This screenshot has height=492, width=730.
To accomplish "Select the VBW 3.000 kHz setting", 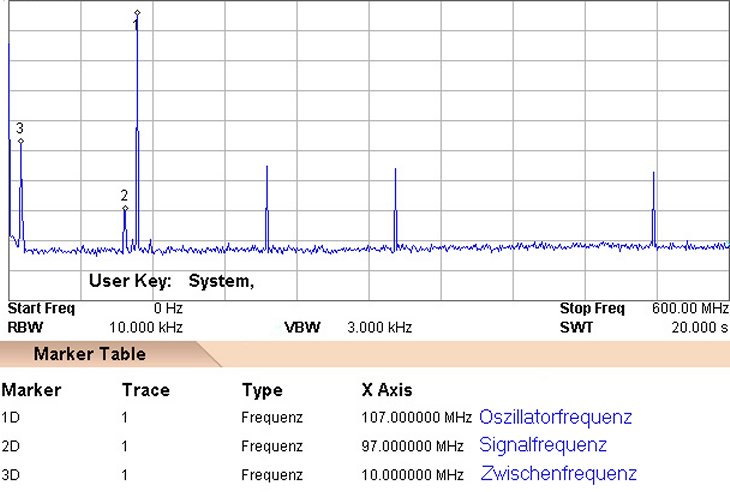I will coord(379,327).
